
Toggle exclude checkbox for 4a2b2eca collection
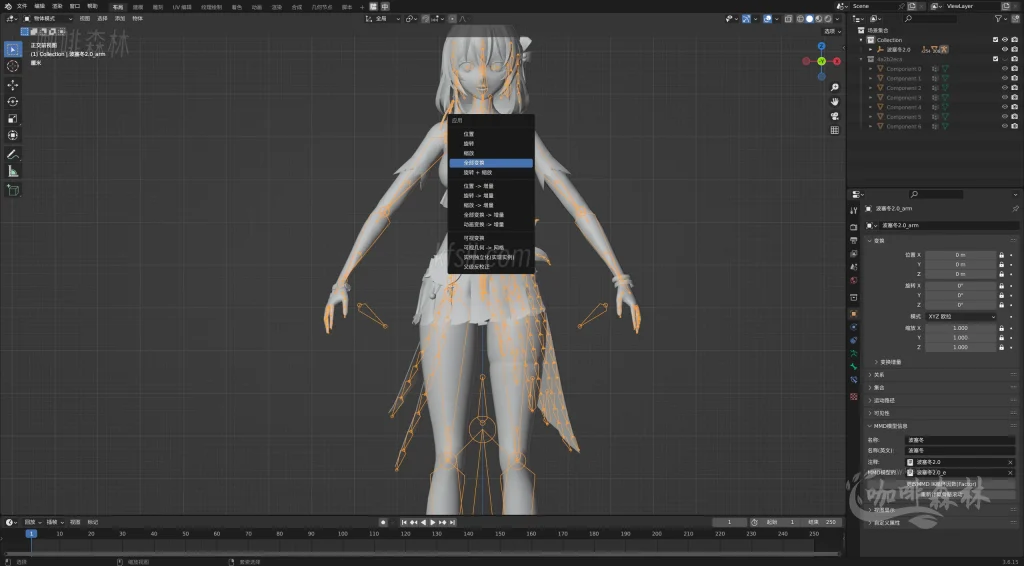(995, 59)
